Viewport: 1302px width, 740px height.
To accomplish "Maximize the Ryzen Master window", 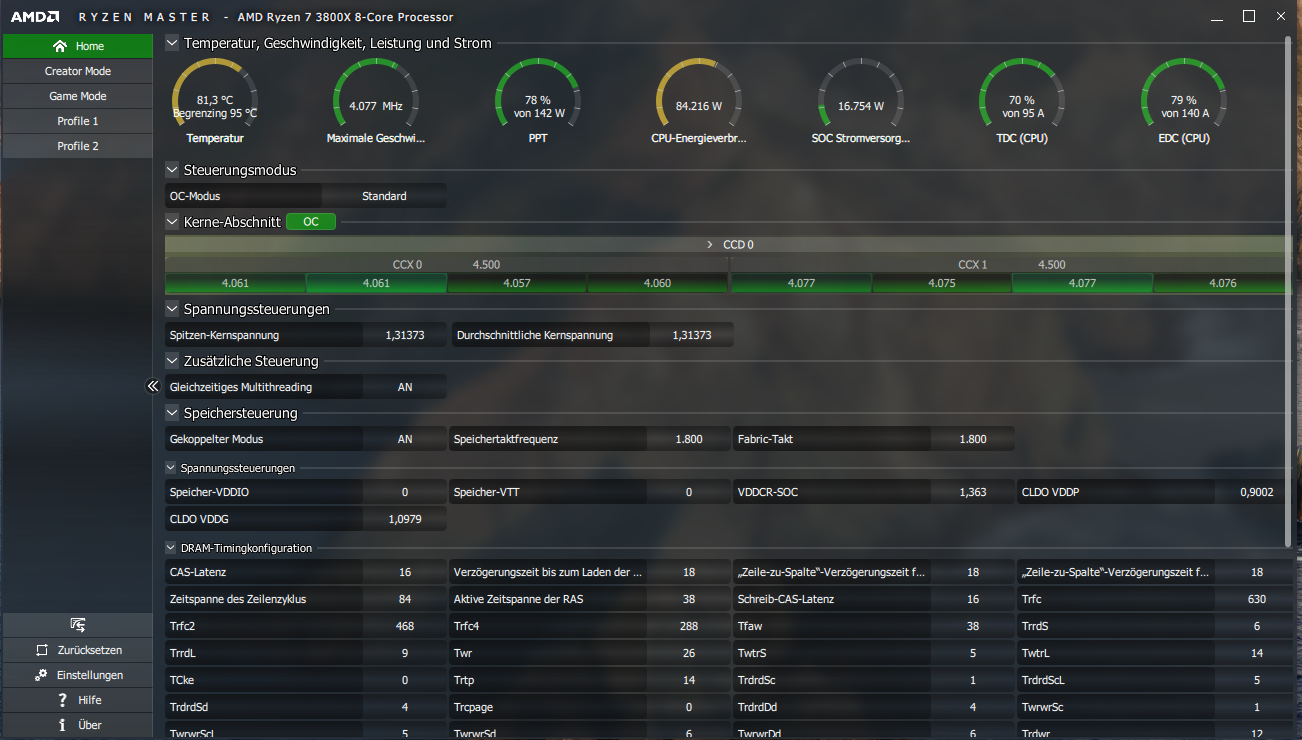I will pyautogui.click(x=1249, y=16).
